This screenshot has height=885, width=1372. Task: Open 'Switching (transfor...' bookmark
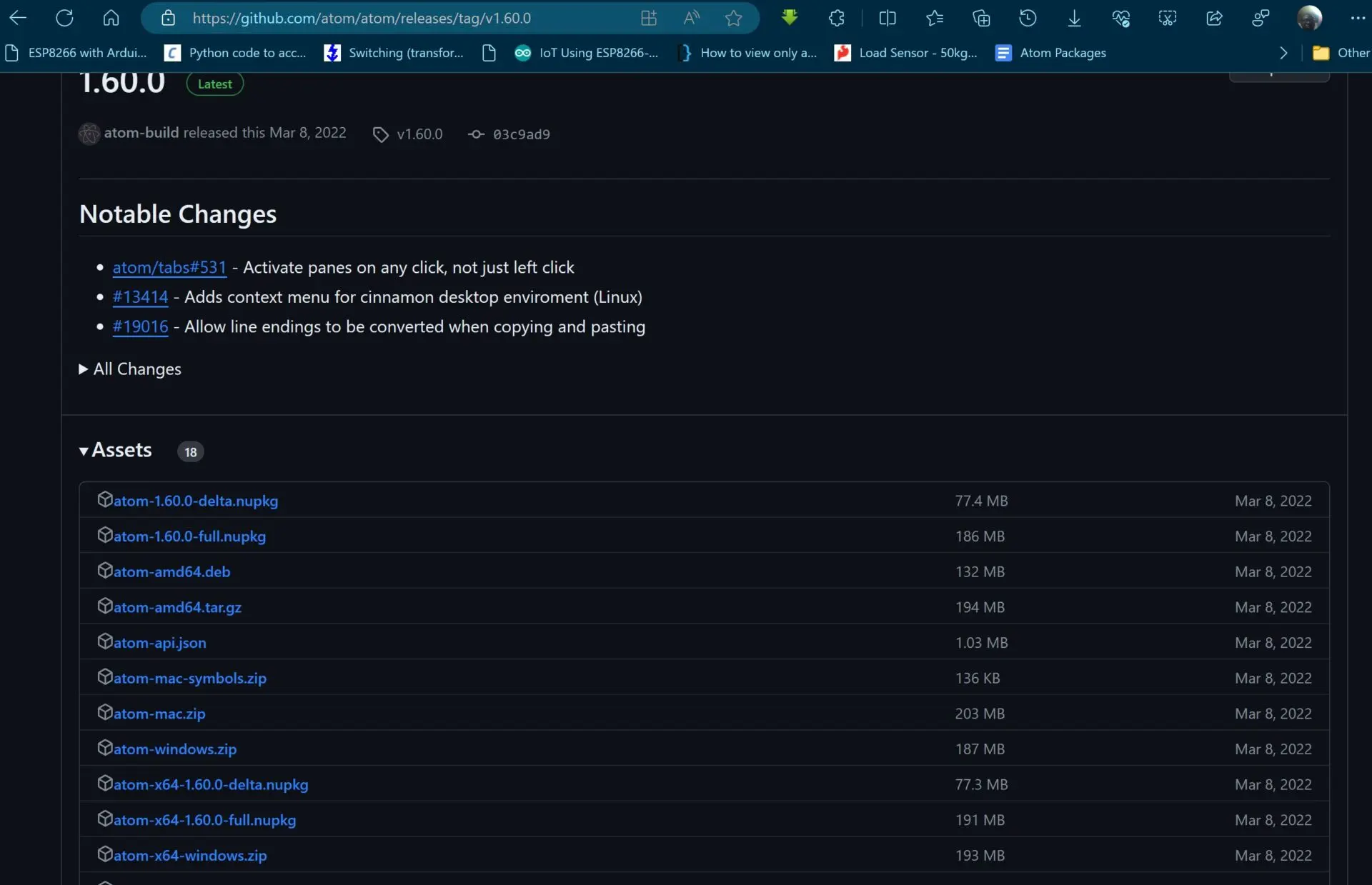(x=394, y=53)
